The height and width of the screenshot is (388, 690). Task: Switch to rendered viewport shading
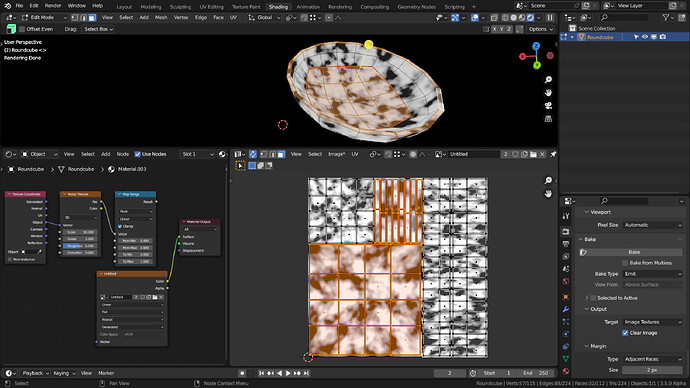coord(531,18)
